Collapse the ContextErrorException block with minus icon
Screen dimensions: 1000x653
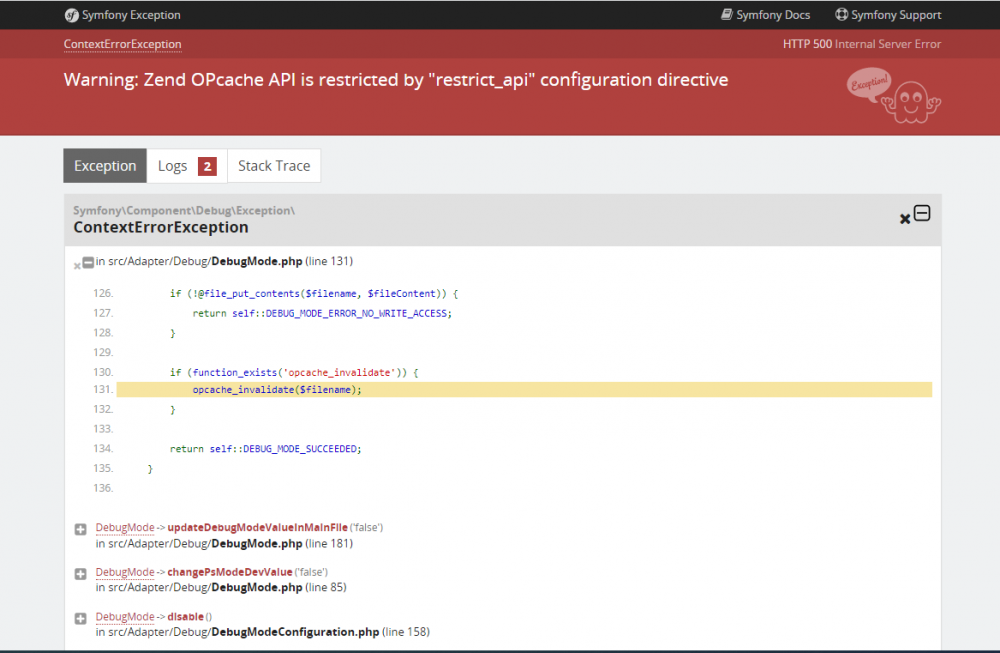click(922, 213)
